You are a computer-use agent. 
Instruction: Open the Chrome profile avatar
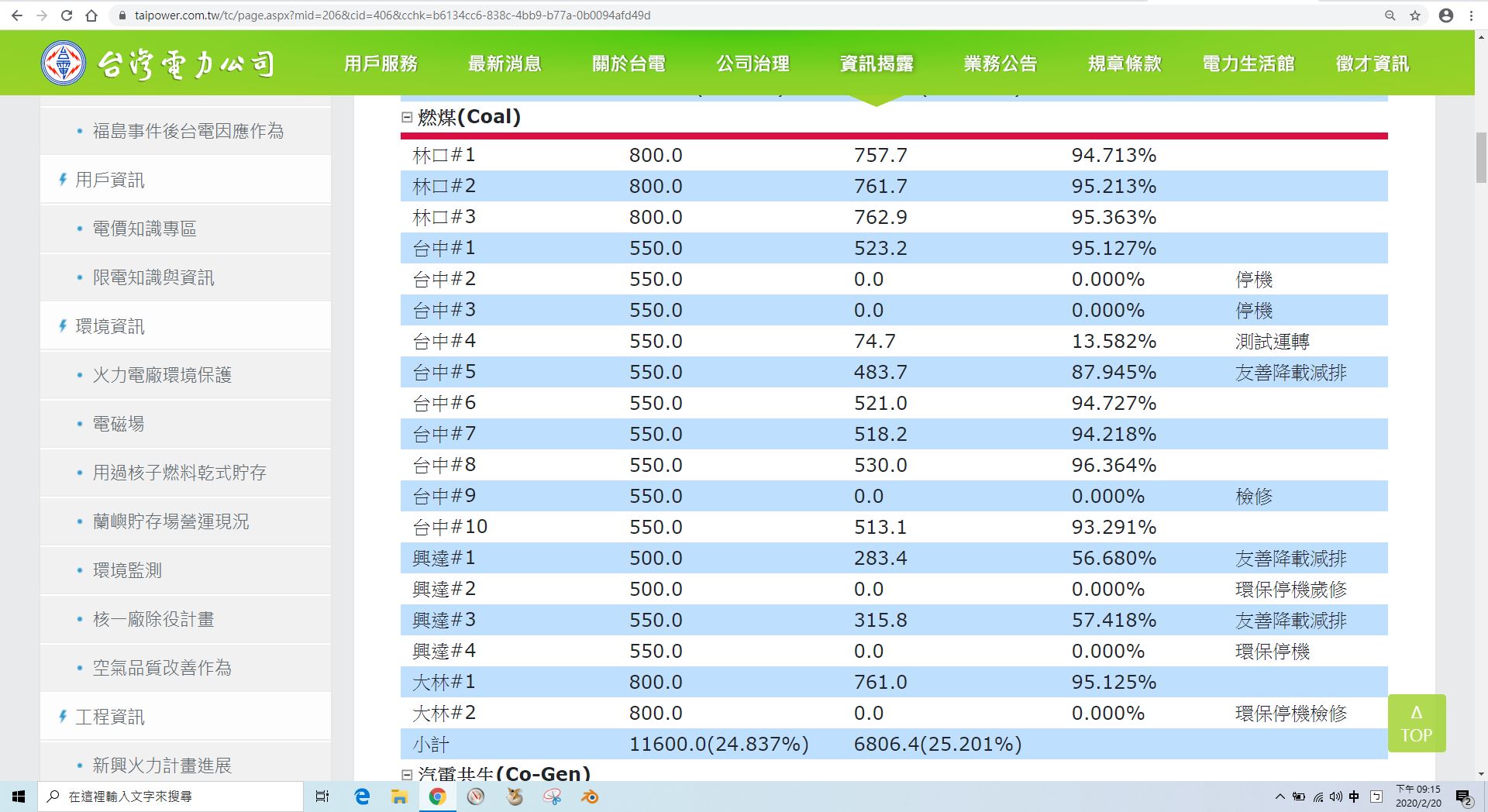pyautogui.click(x=1446, y=15)
